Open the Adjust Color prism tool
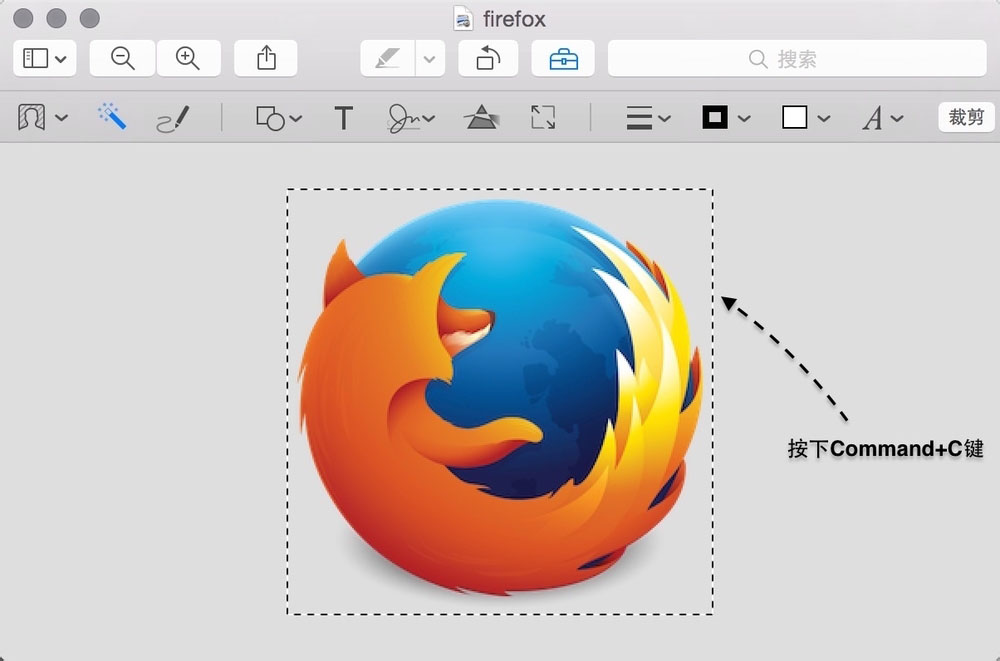 point(481,118)
